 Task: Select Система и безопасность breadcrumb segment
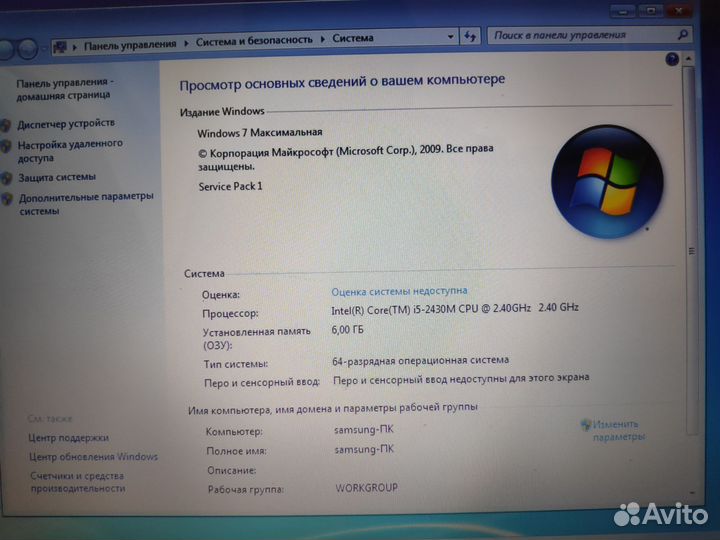(254, 41)
